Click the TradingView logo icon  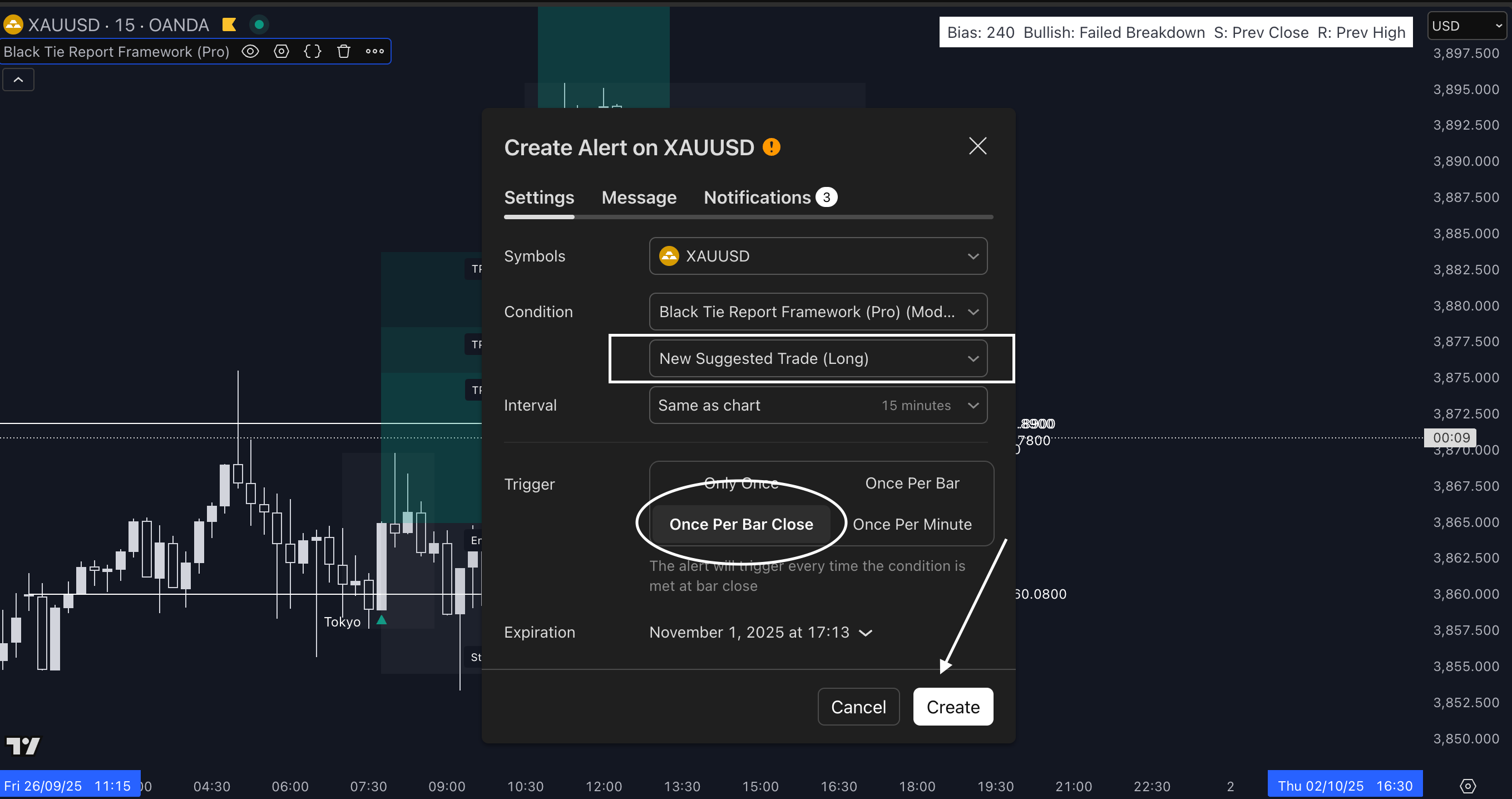tap(23, 746)
